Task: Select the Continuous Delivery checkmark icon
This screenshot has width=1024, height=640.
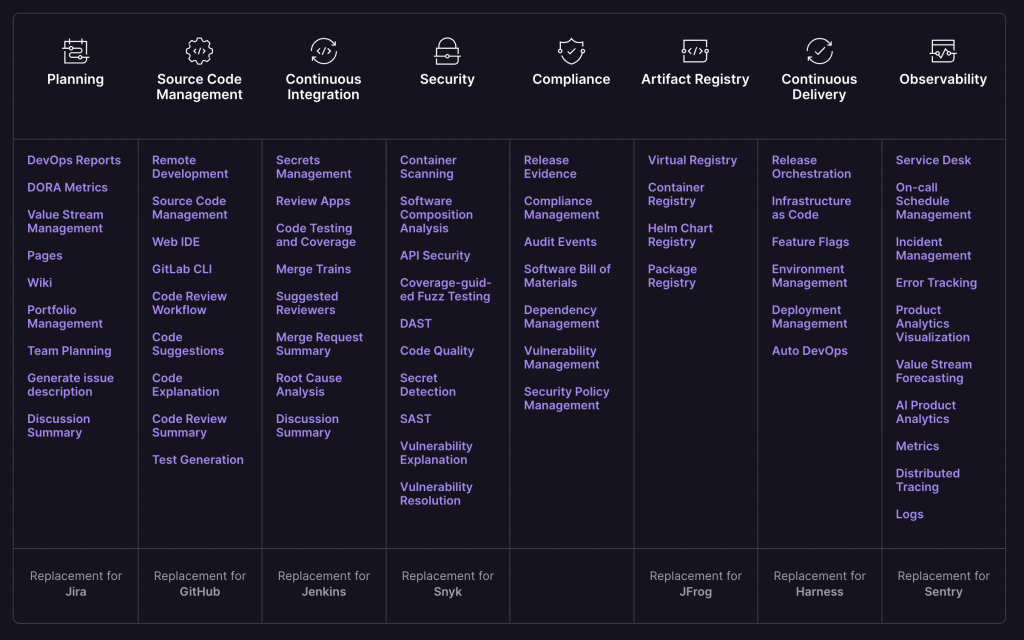Action: (819, 51)
